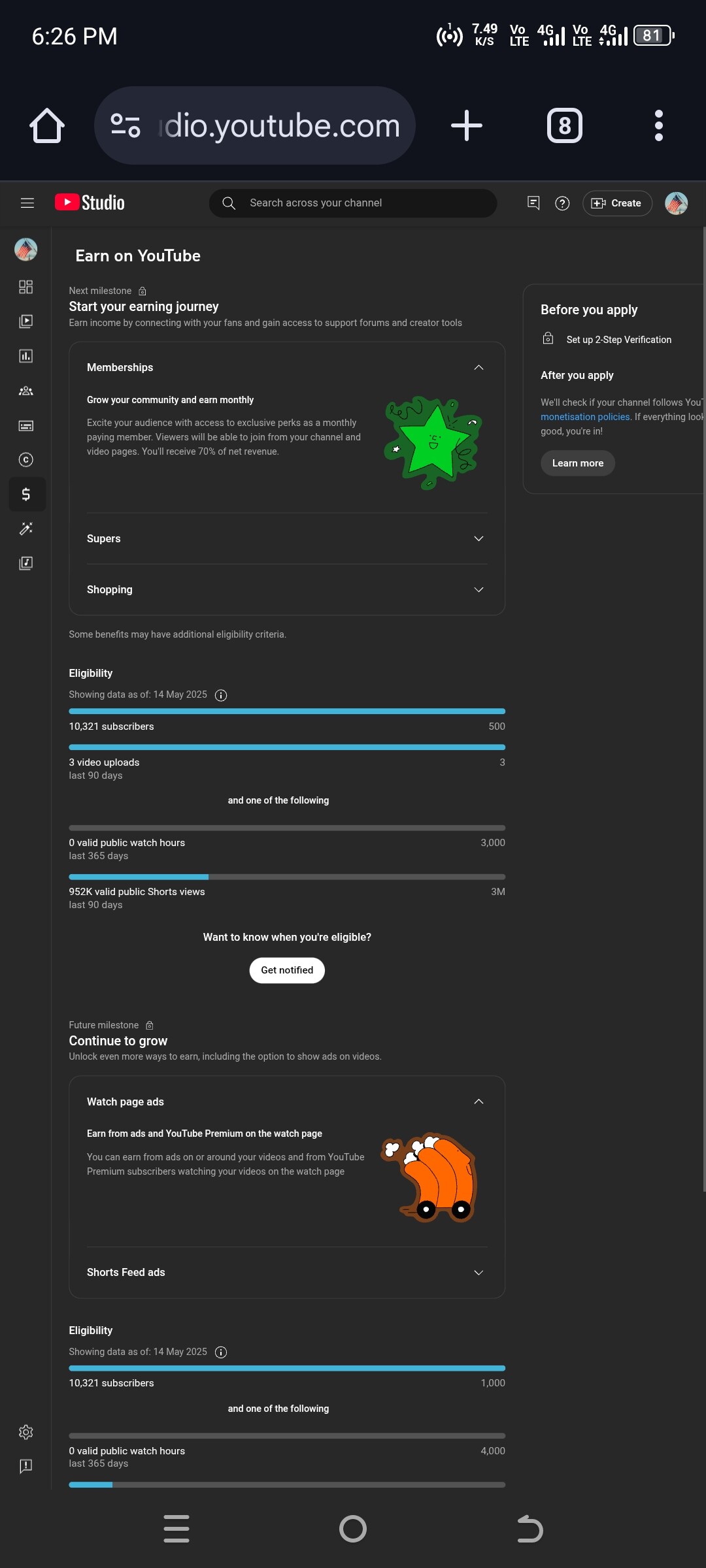The image size is (706, 1568).
Task: Open the browser three-dot menu
Action: coord(659,125)
